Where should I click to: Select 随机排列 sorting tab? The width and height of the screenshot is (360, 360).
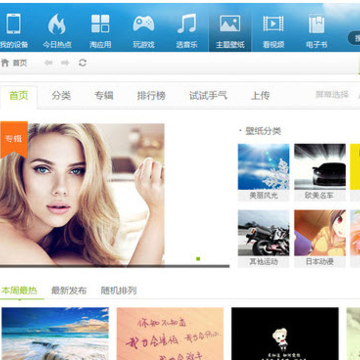[x=119, y=291]
